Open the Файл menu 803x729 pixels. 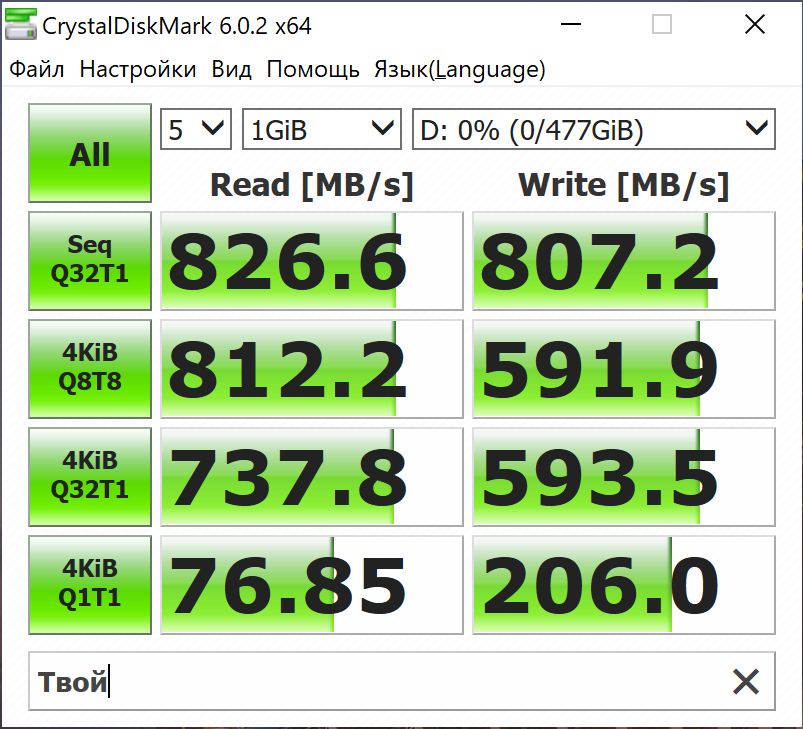click(37, 69)
